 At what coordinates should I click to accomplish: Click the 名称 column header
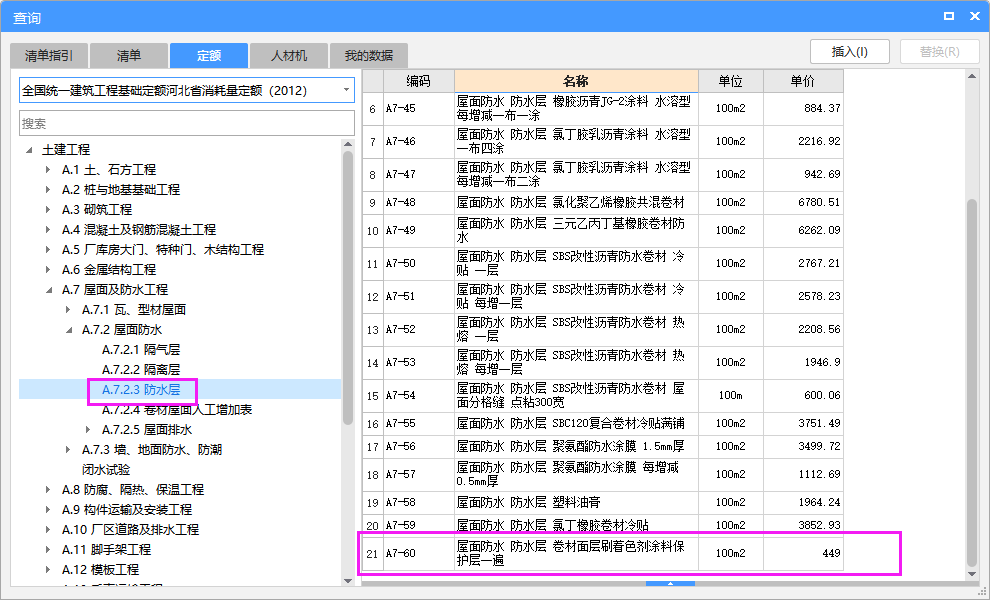(576, 81)
